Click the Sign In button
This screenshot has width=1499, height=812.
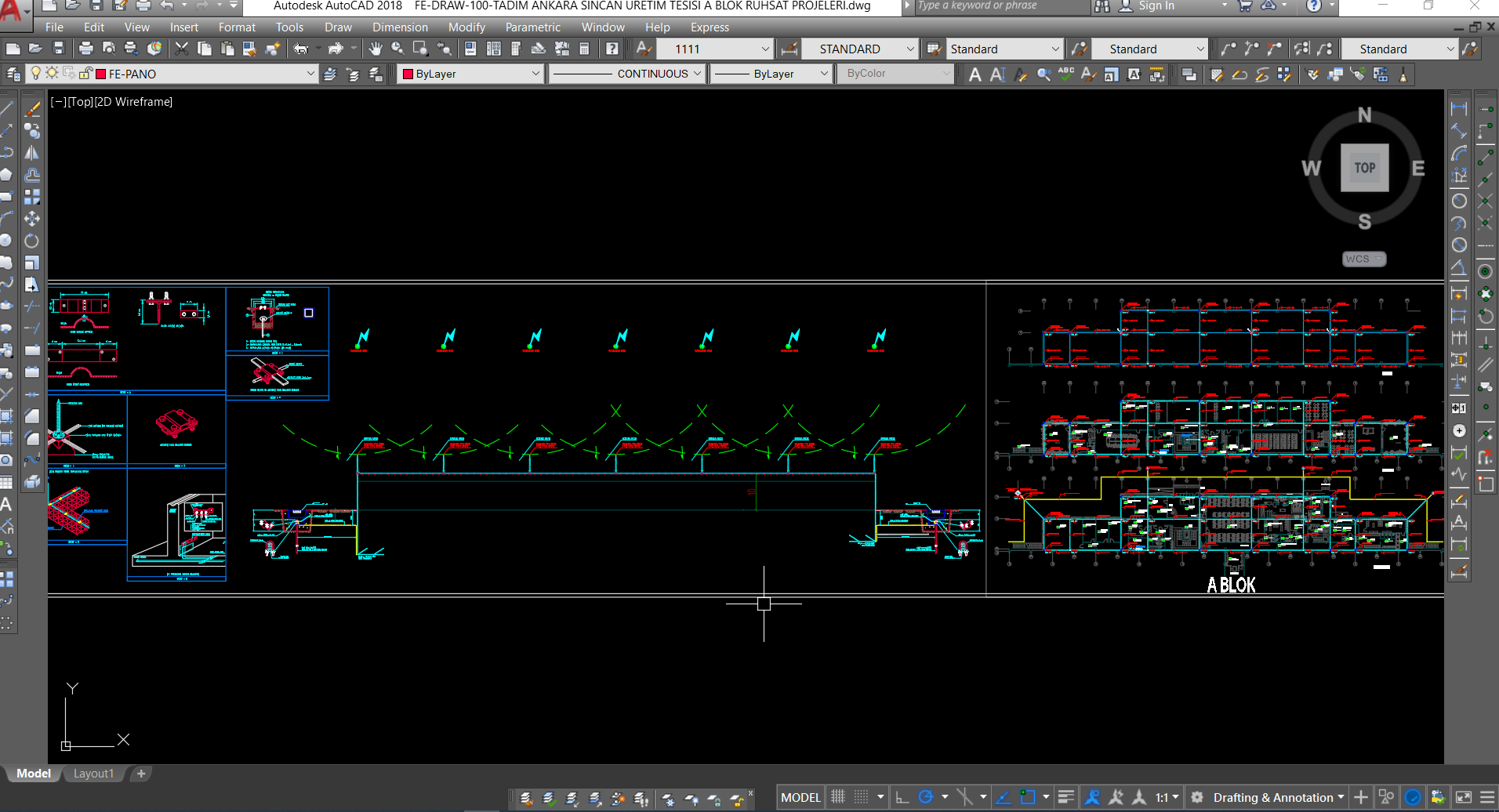point(1156,6)
